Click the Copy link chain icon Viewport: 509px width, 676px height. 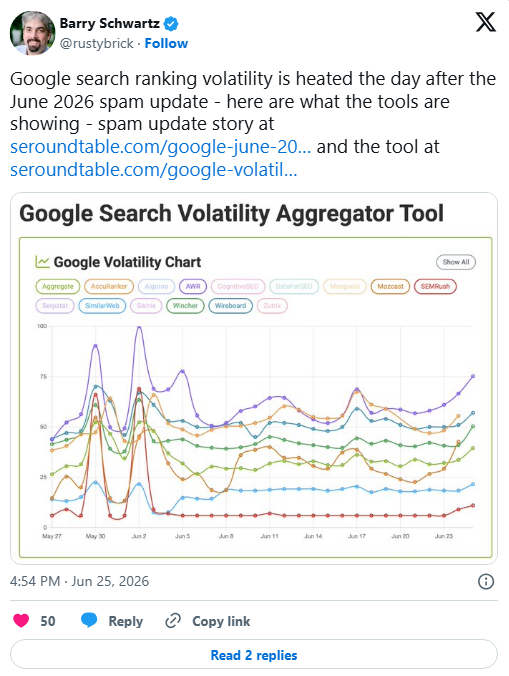point(173,621)
